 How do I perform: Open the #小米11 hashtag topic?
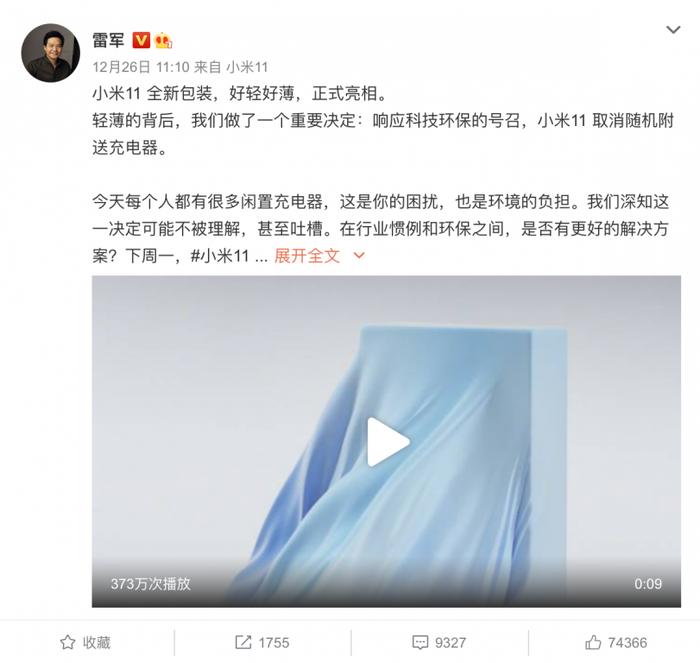220,256
